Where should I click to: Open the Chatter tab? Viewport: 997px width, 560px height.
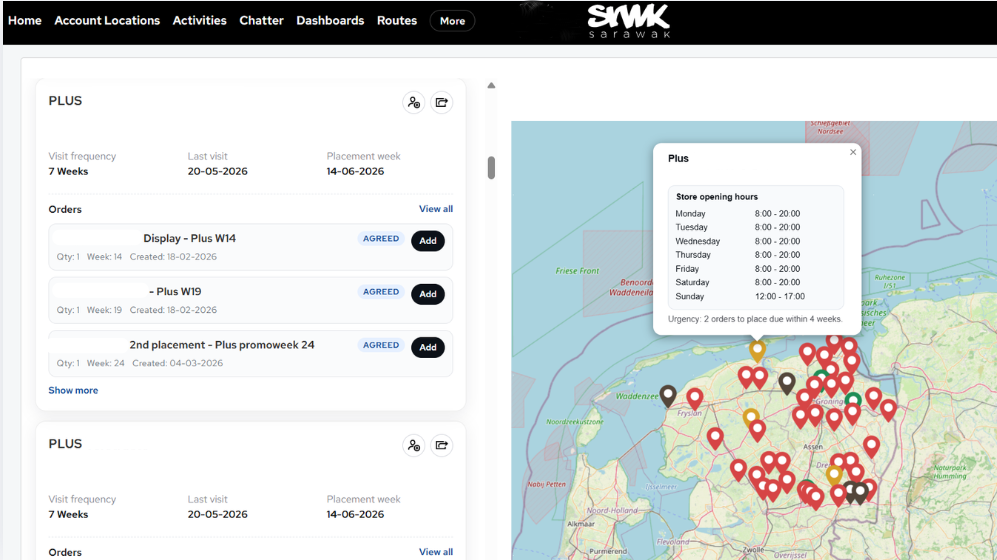[261, 20]
